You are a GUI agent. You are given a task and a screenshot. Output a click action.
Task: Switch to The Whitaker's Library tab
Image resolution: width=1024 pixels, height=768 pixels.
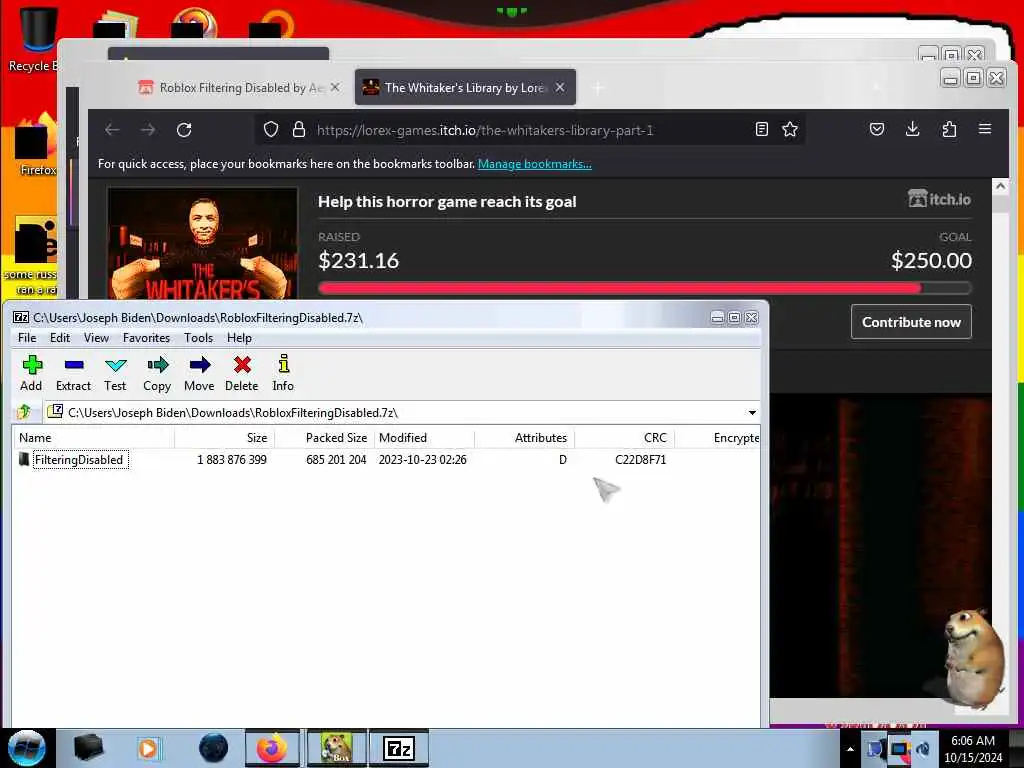point(465,88)
